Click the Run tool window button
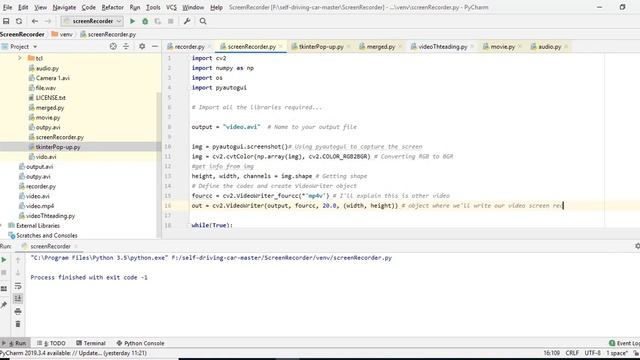This screenshot has height=360, width=640. pos(16,343)
